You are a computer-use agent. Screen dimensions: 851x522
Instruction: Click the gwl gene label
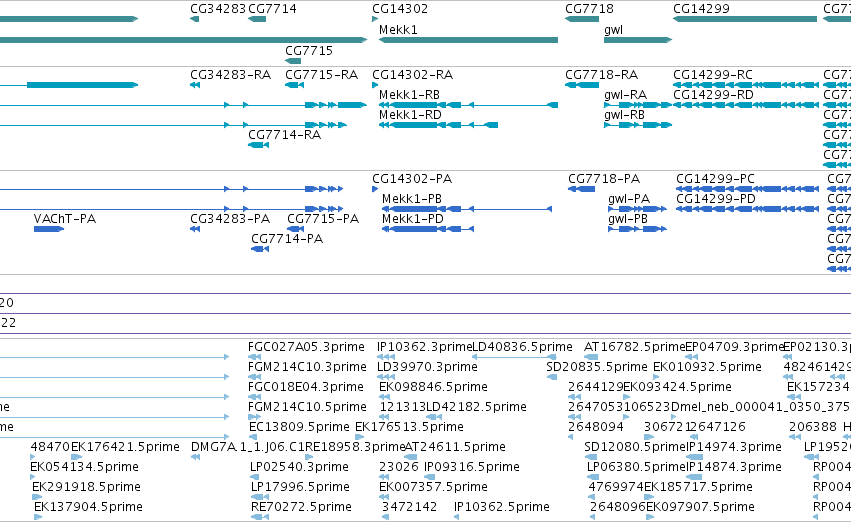(x=613, y=30)
